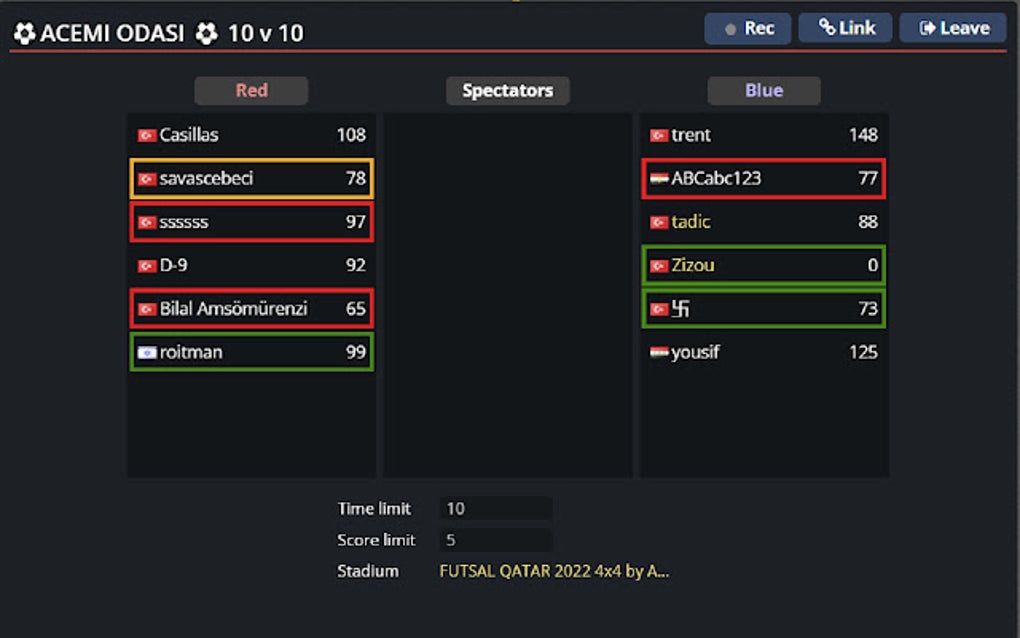Click the FUTSAL QATAR 2022 stadium name
Screen dimensions: 1020x638
554,571
